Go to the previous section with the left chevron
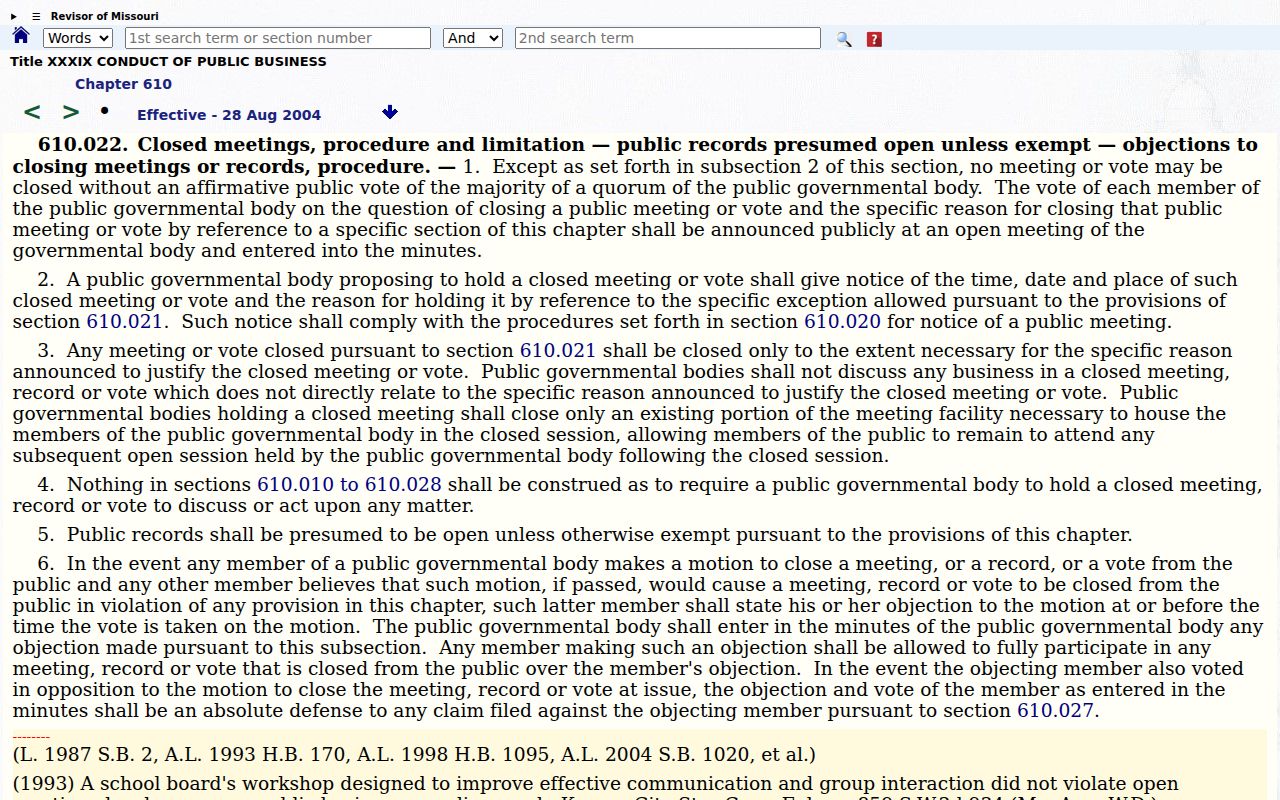The width and height of the screenshot is (1280, 800). point(32,112)
